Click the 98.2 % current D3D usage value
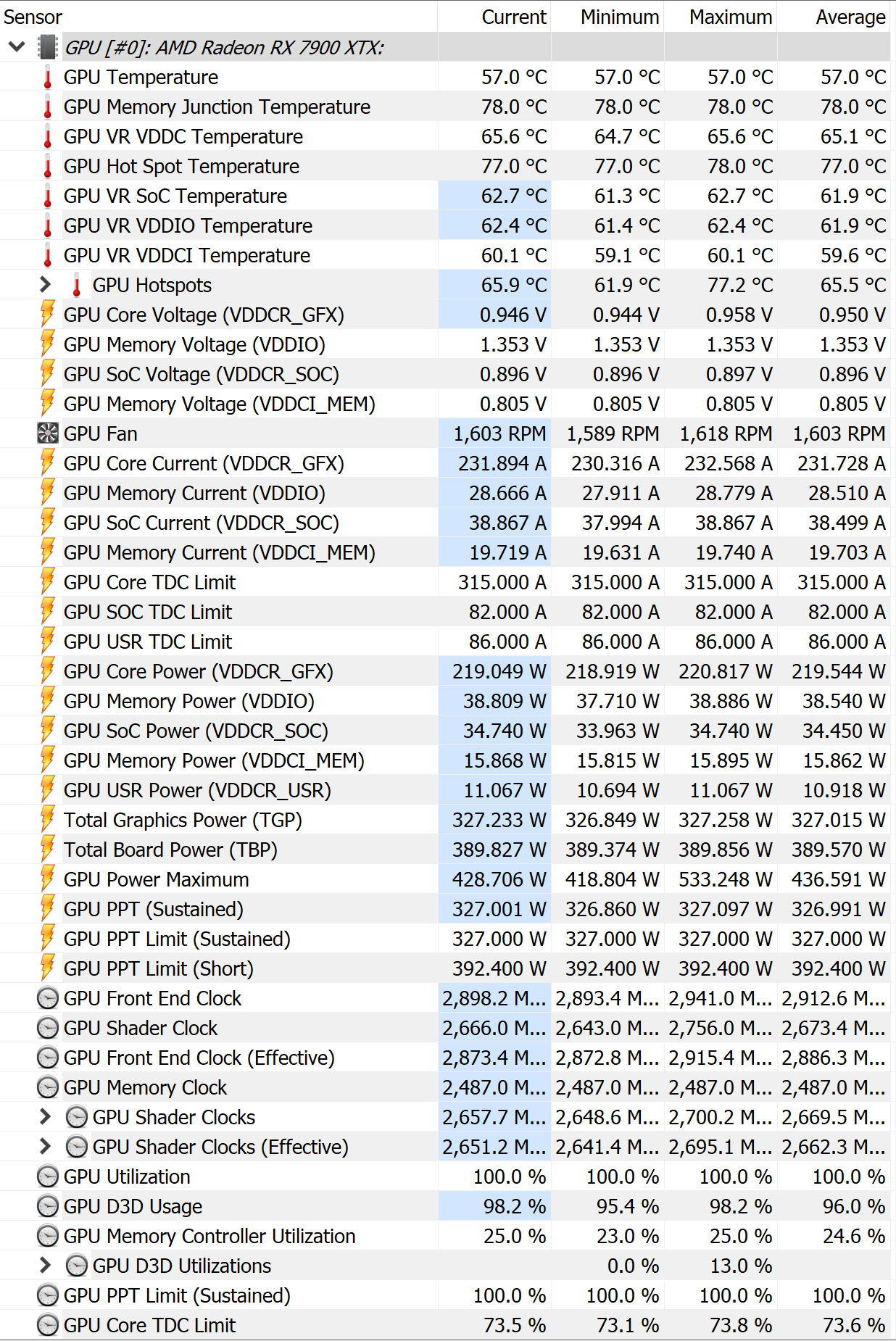 click(515, 1206)
